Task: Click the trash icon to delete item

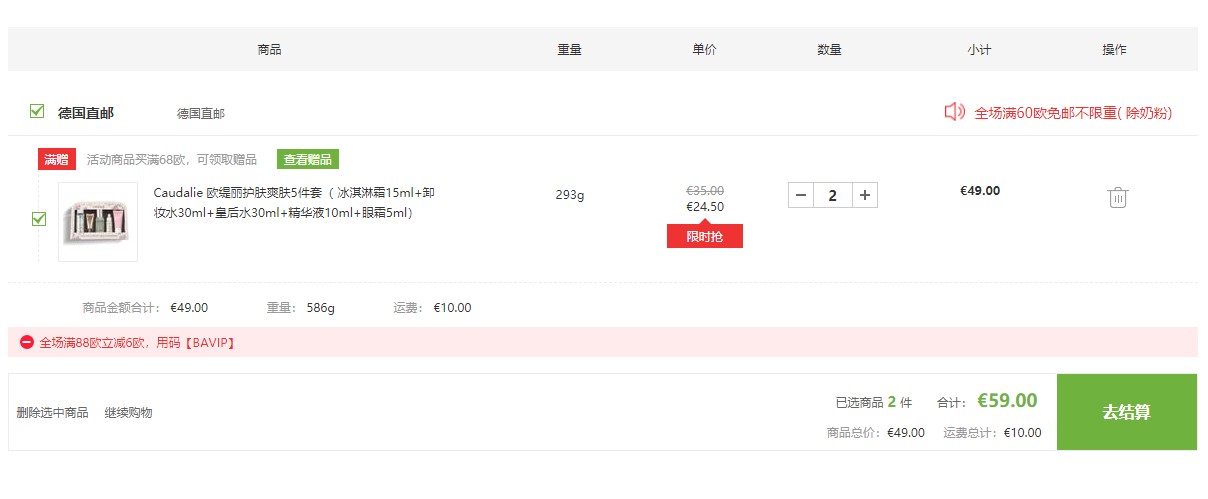Action: [1118, 197]
